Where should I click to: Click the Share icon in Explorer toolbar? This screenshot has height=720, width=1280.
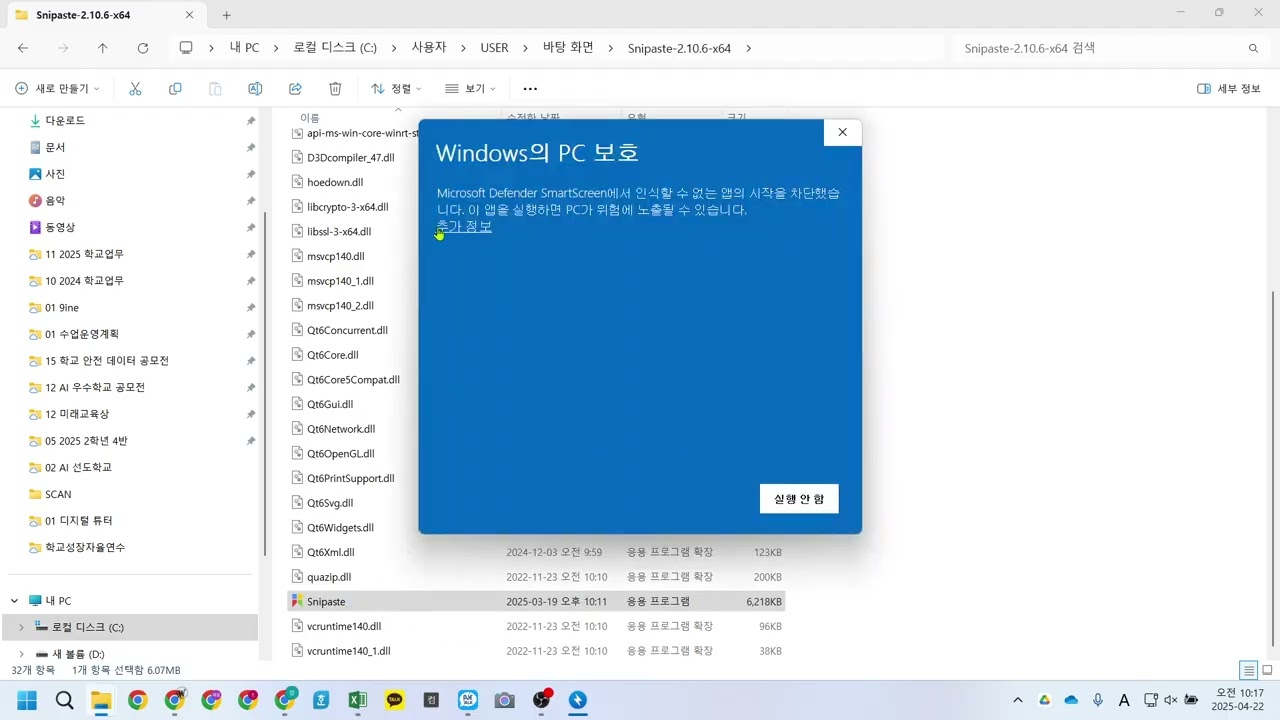[295, 89]
